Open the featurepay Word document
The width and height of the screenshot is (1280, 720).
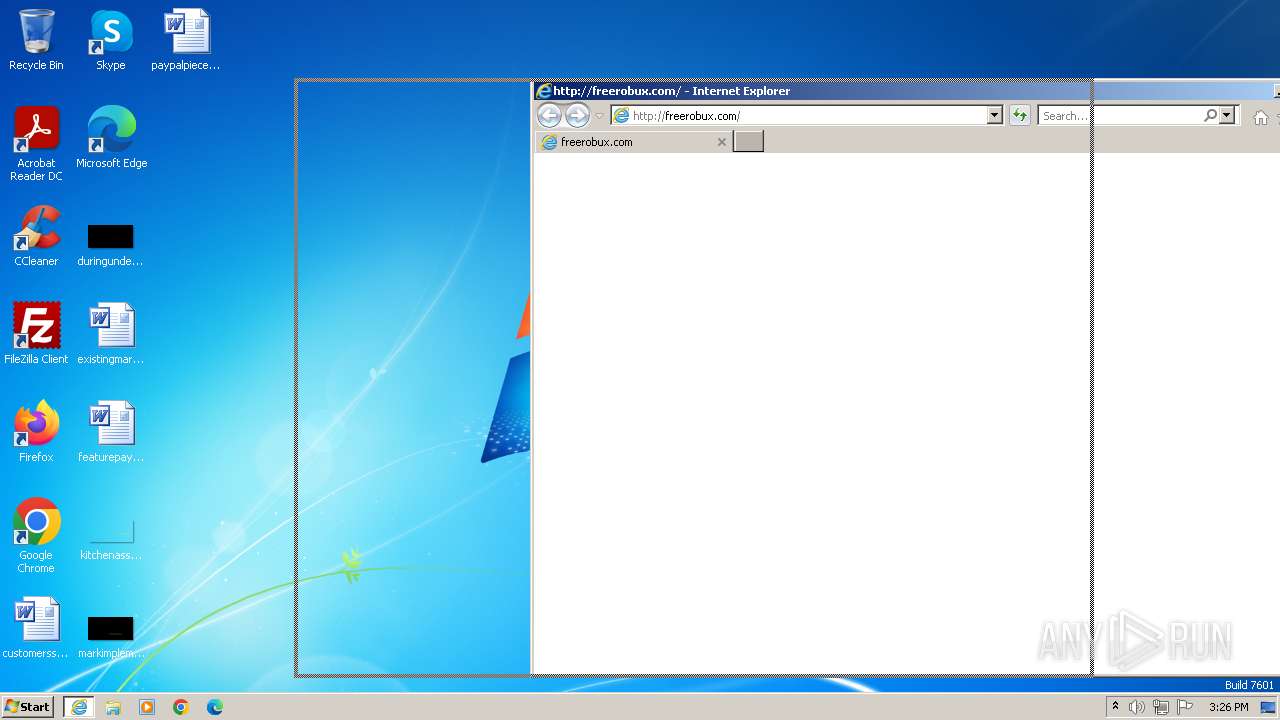click(x=110, y=432)
